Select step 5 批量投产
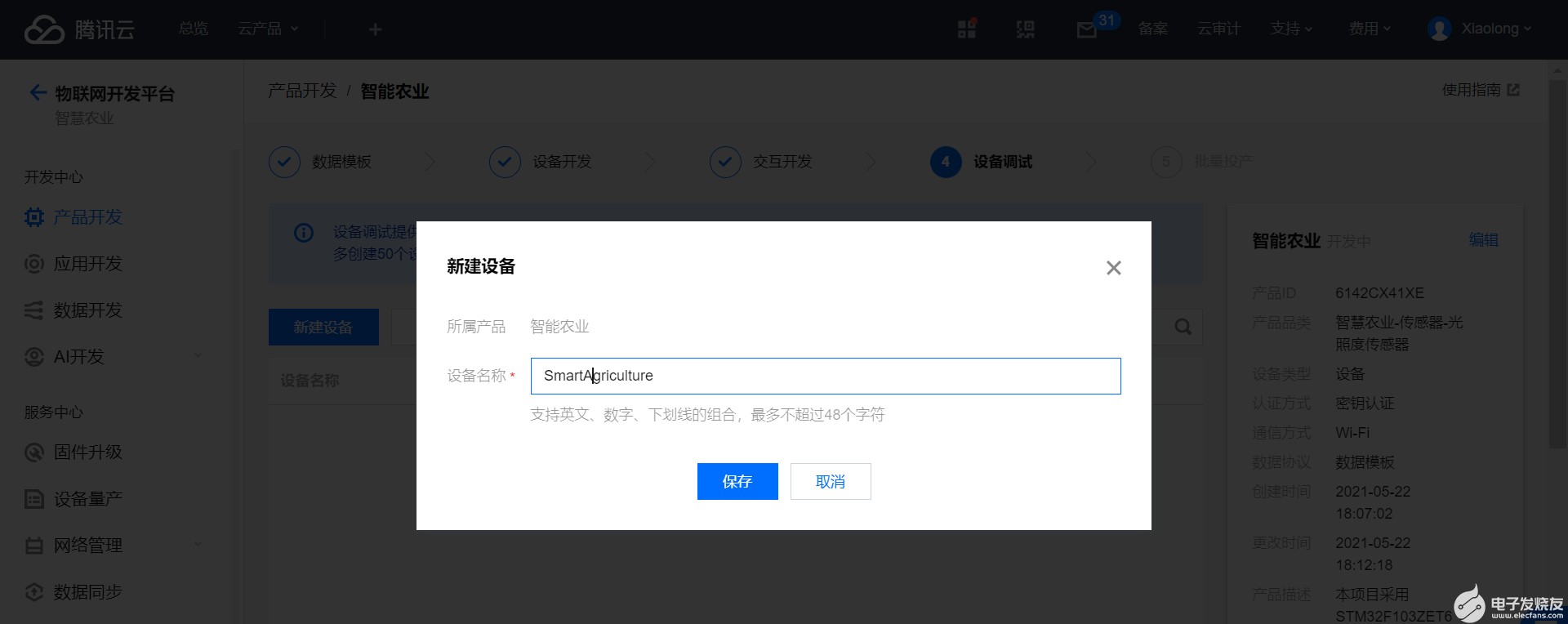This screenshot has width=1568, height=624. click(x=1201, y=162)
